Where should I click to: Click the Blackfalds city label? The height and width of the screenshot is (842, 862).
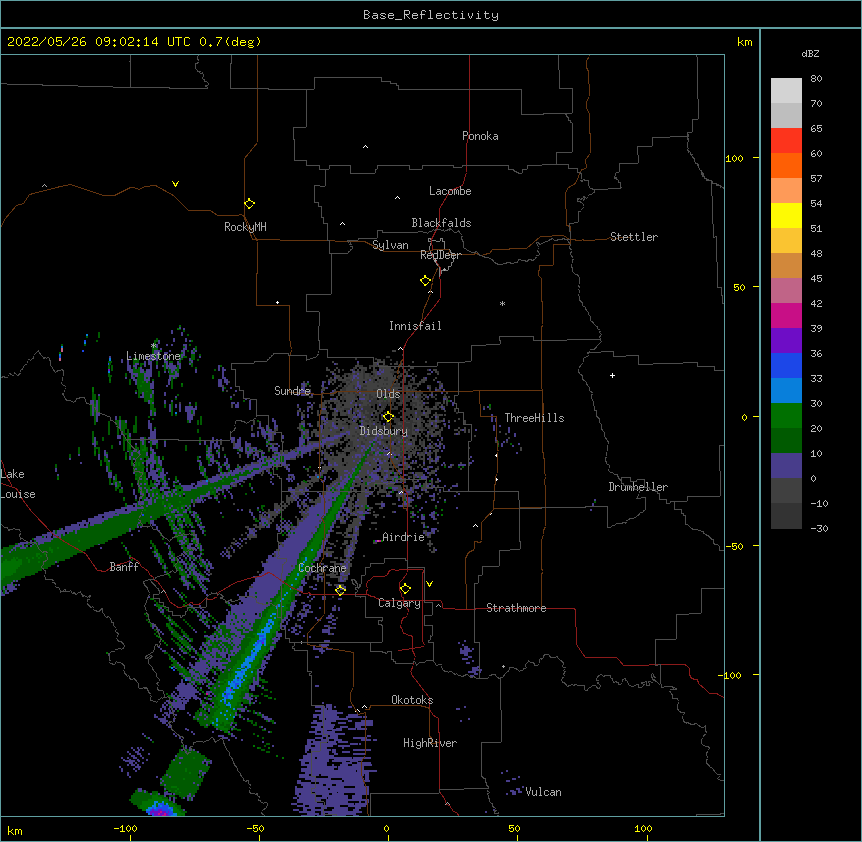(x=441, y=223)
